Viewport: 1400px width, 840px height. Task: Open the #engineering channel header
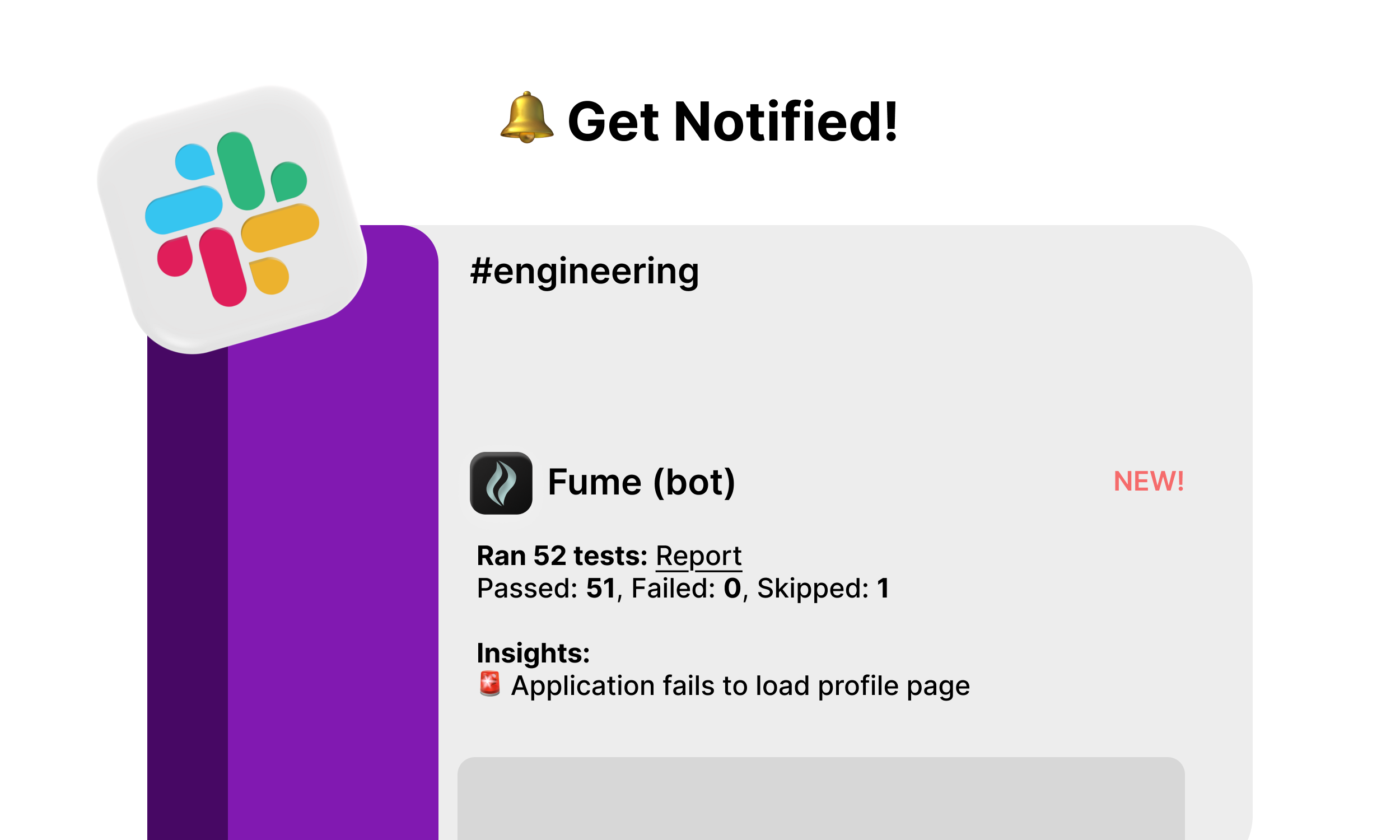(x=585, y=271)
